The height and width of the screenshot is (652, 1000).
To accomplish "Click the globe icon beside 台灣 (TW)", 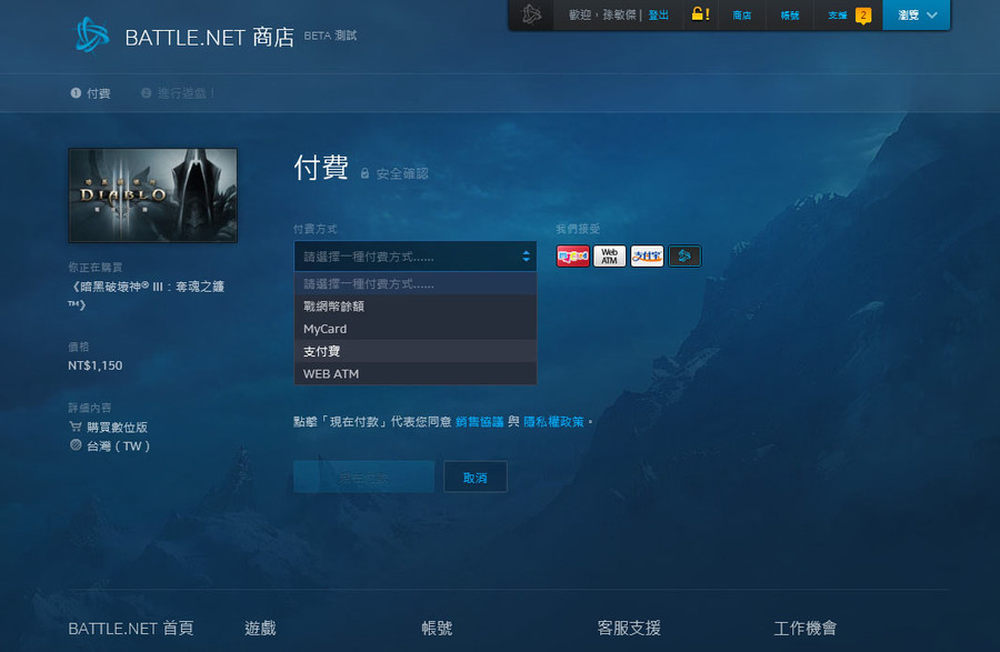I will (75, 445).
